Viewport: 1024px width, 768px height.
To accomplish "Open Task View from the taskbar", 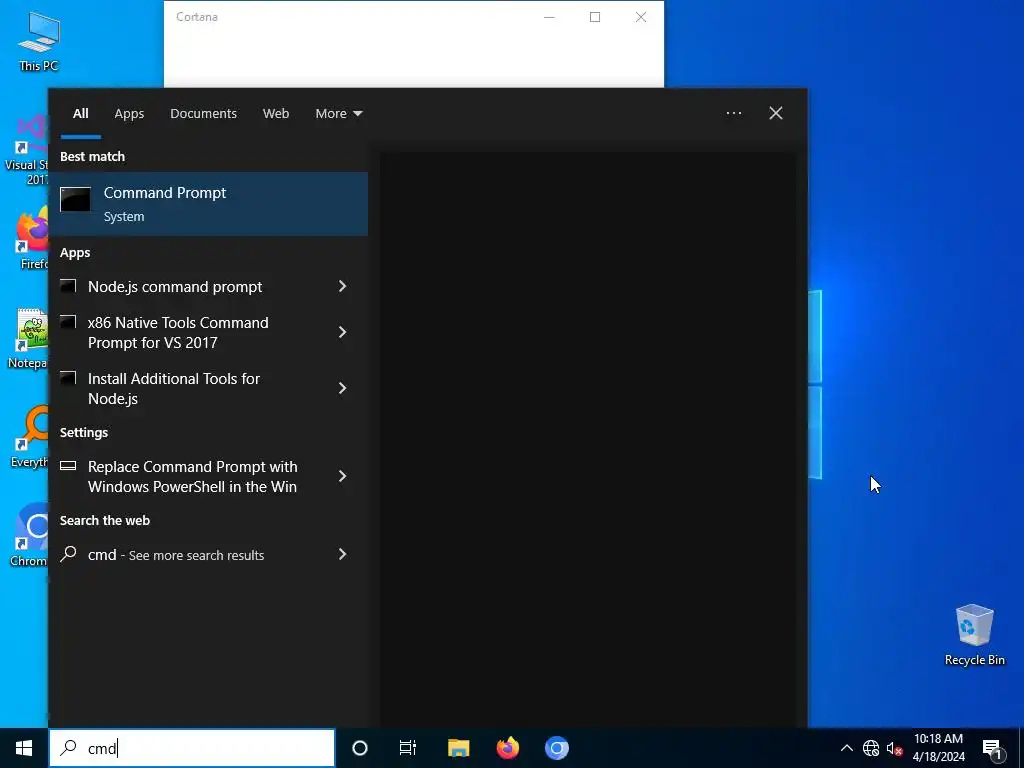I will pyautogui.click(x=408, y=748).
